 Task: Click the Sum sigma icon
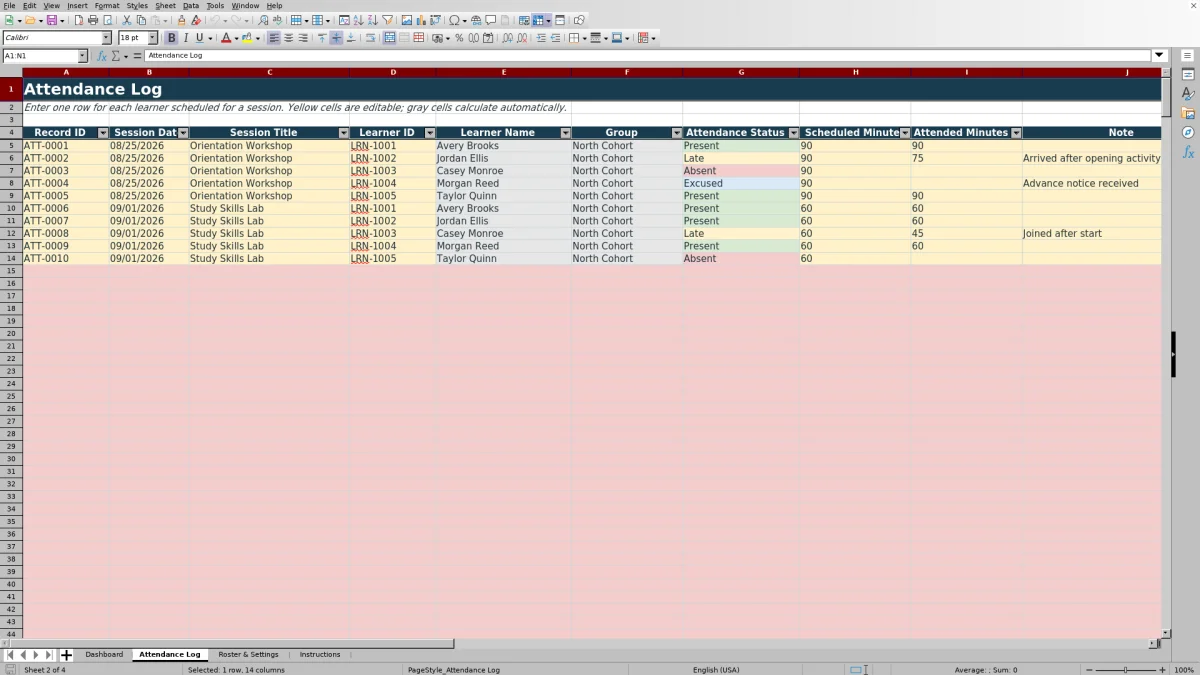point(116,56)
